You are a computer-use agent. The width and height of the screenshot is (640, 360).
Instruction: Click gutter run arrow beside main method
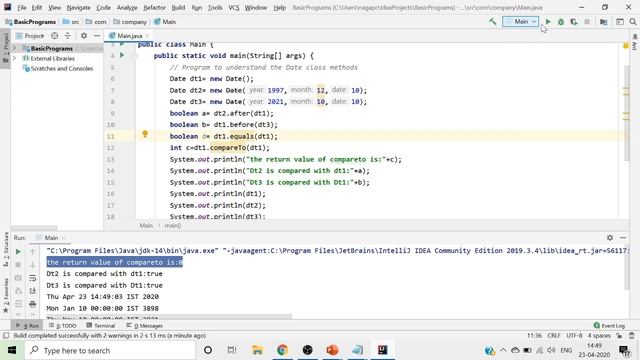122,55
